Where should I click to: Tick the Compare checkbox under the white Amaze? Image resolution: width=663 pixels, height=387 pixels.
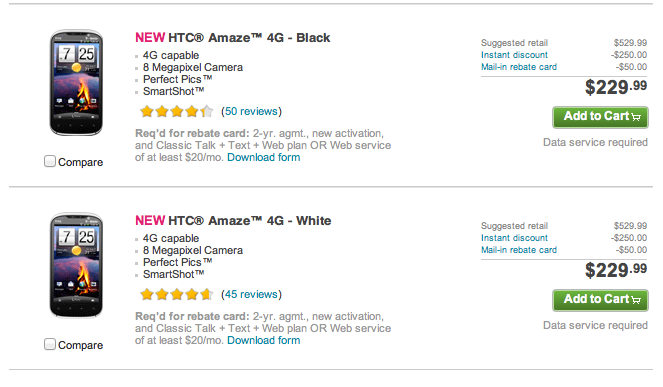tap(50, 344)
